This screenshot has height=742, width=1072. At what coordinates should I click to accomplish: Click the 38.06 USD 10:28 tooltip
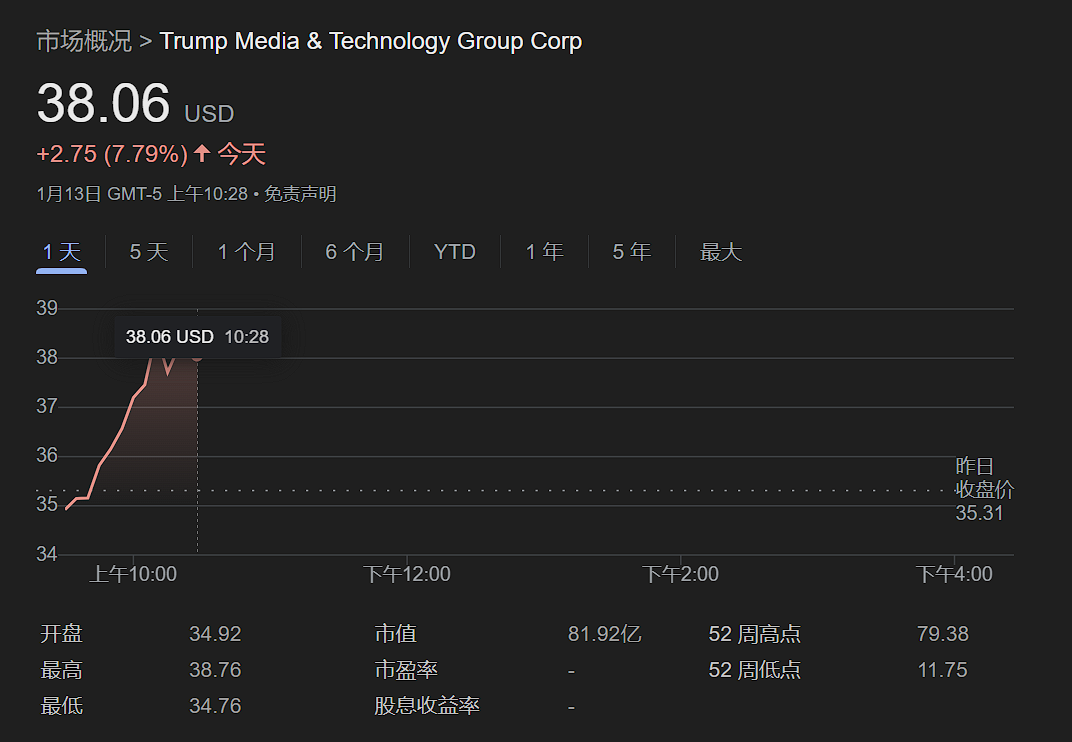[x=197, y=337]
